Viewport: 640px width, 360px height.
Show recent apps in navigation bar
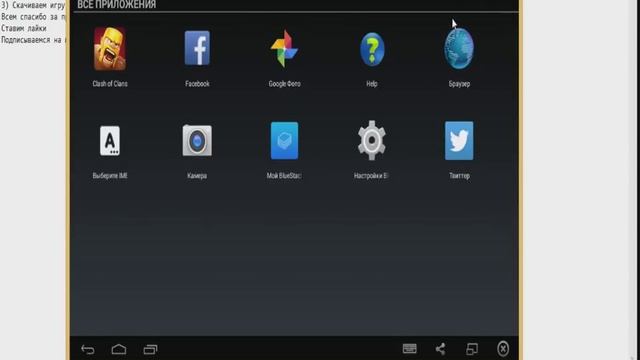tap(150, 349)
